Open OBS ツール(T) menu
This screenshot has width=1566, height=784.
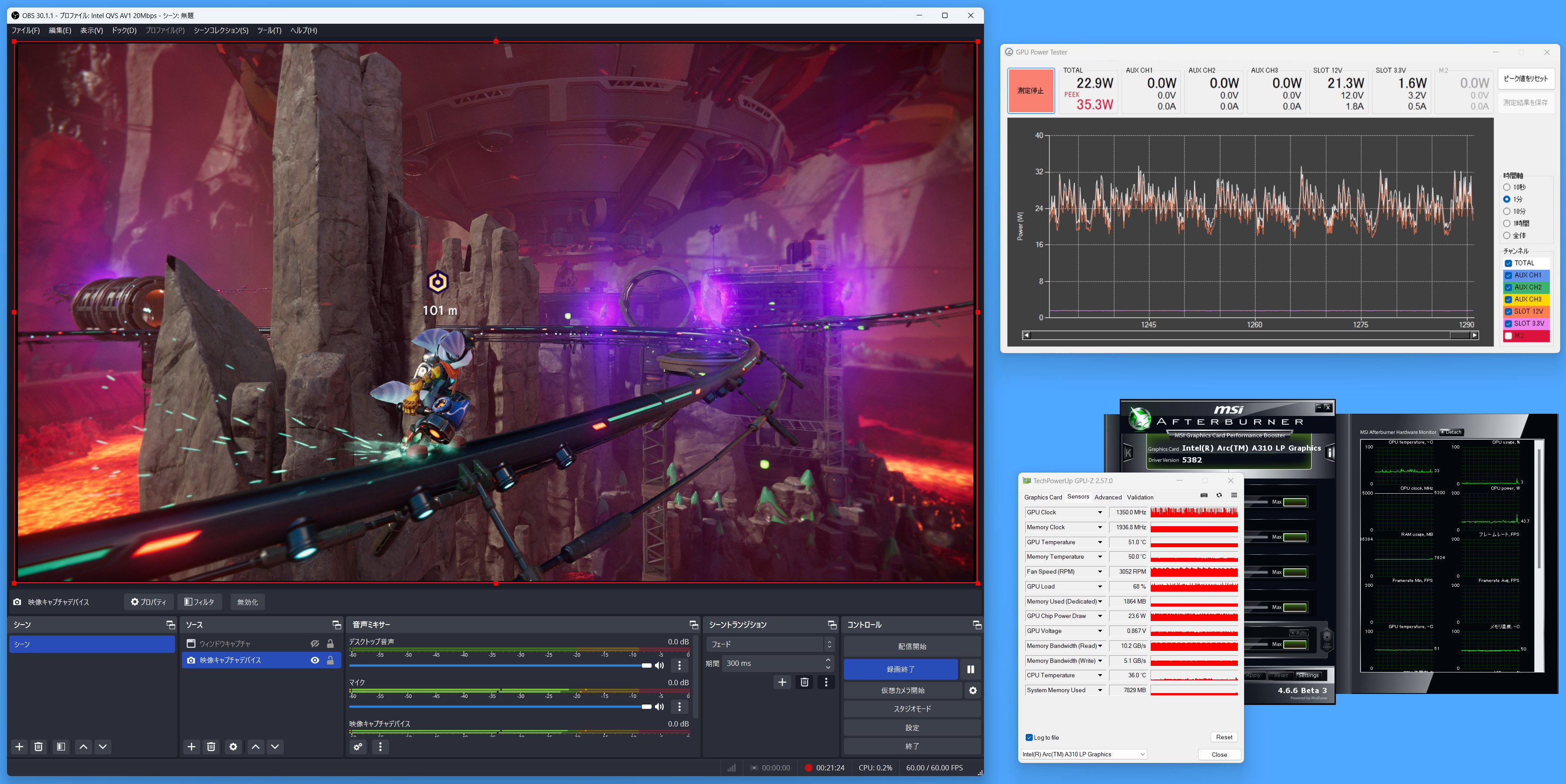(x=269, y=30)
